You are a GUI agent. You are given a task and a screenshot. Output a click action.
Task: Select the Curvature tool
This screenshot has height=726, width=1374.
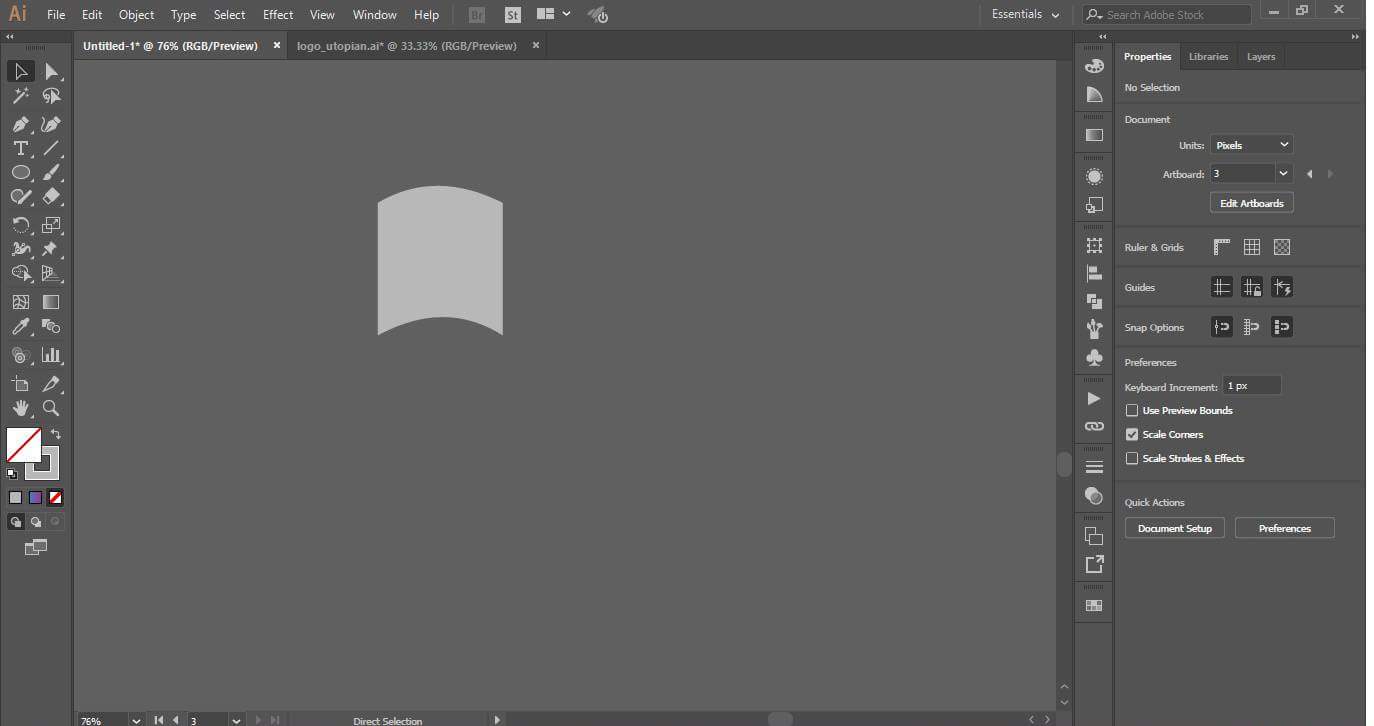tap(51, 124)
